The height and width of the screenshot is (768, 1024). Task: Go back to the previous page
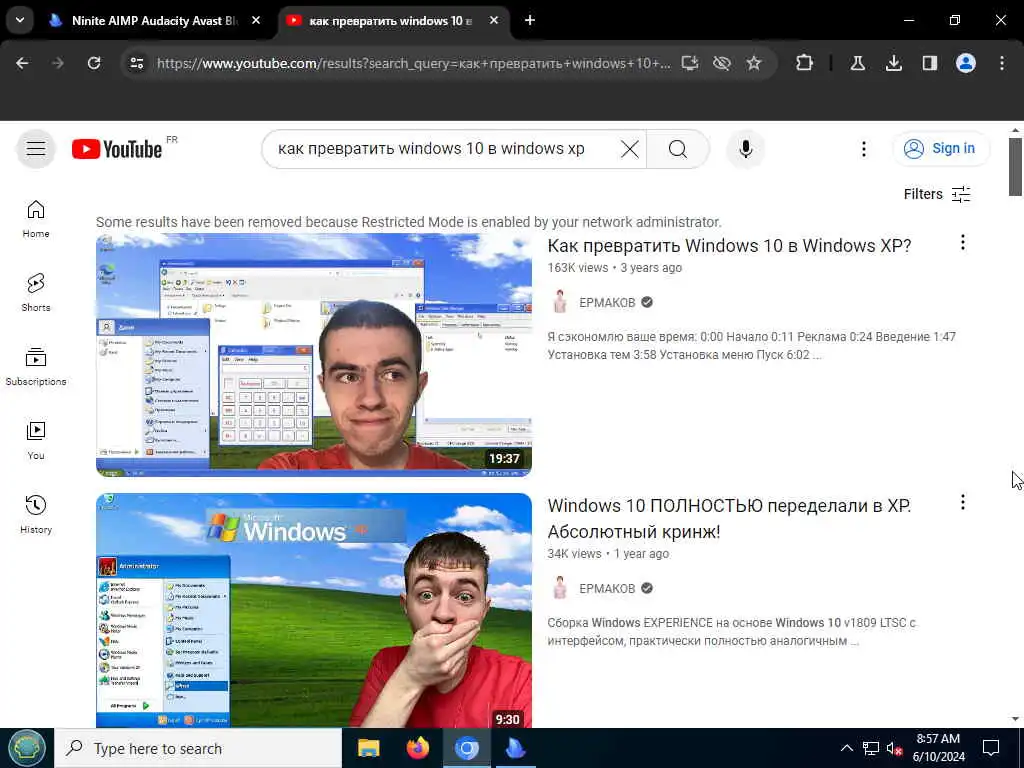[x=22, y=63]
